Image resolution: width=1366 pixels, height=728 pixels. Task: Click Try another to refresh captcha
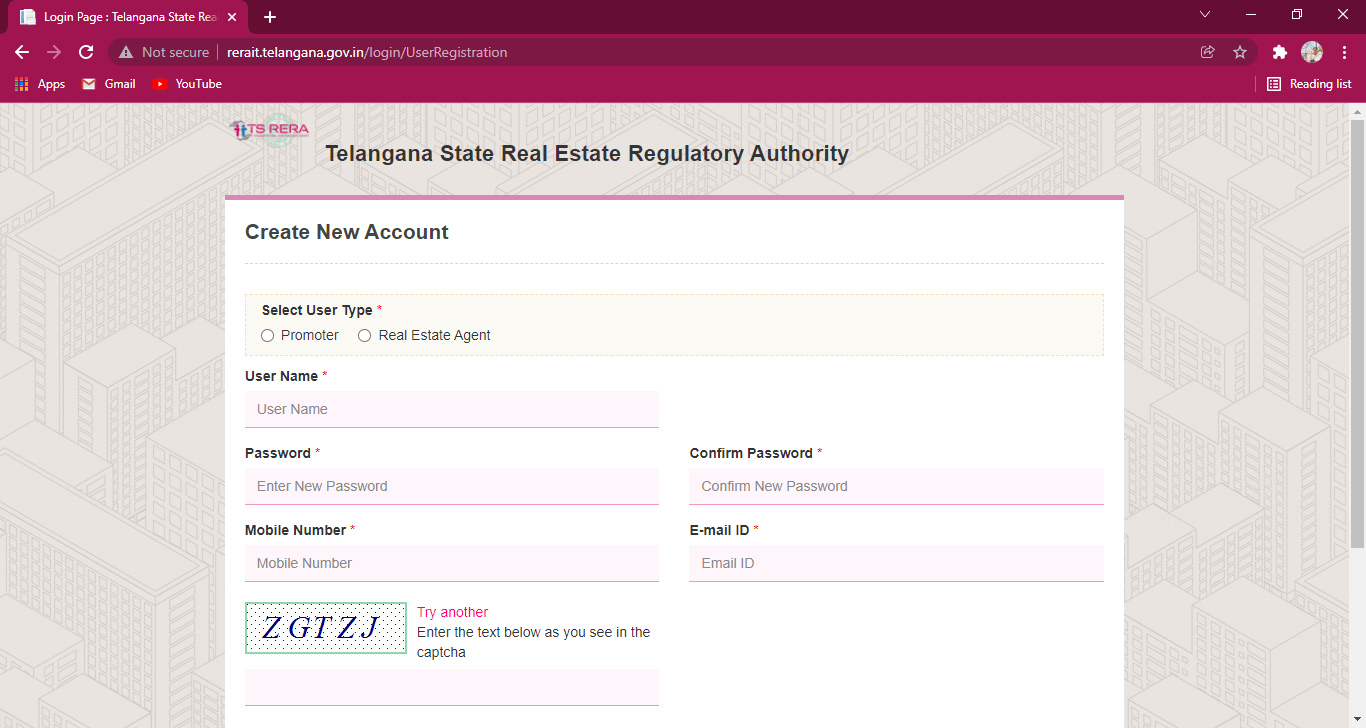pos(453,612)
